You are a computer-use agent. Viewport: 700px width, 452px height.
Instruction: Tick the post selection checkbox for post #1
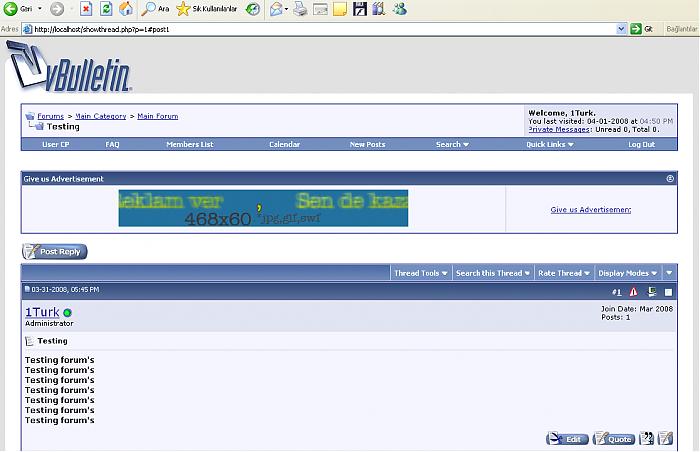pos(669,292)
